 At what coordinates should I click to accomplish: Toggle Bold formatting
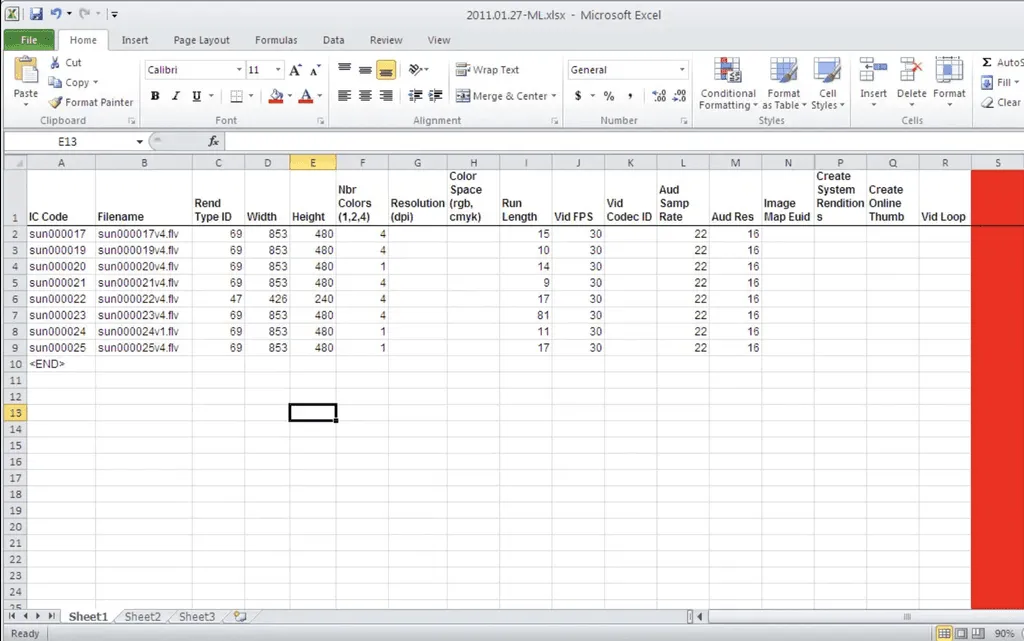[155, 96]
